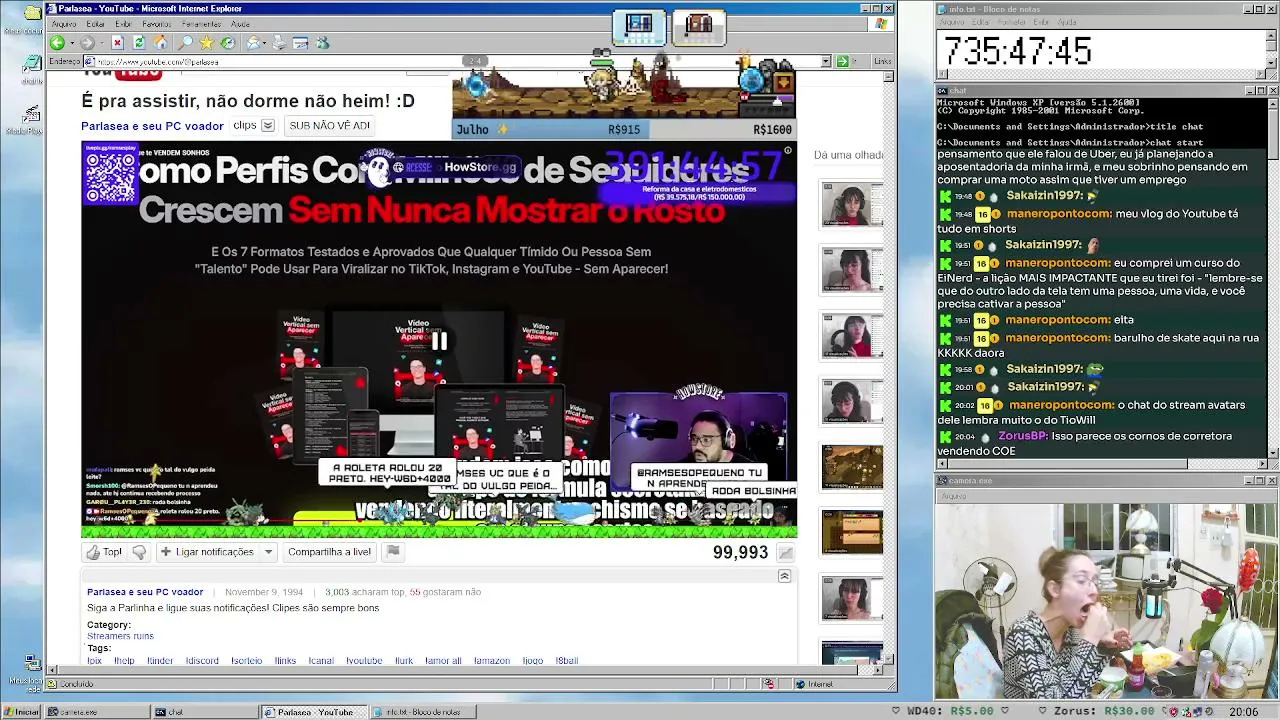The image size is (1280, 720).
Task: Click the Julho donation goal progress bar
Action: pos(624,129)
